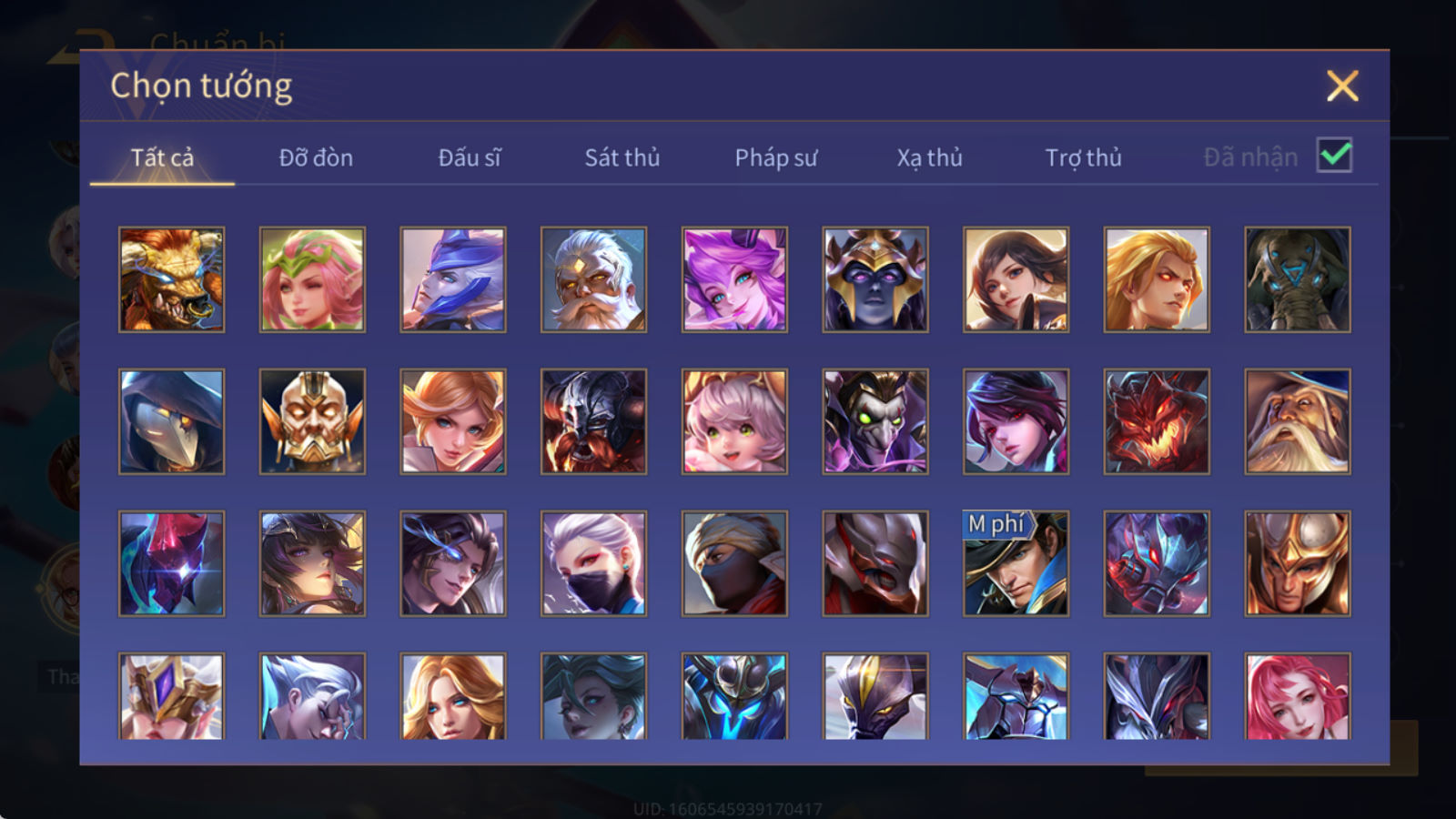Choose the white-bearded old warrior hero
This screenshot has width=1456, height=819.
[593, 279]
